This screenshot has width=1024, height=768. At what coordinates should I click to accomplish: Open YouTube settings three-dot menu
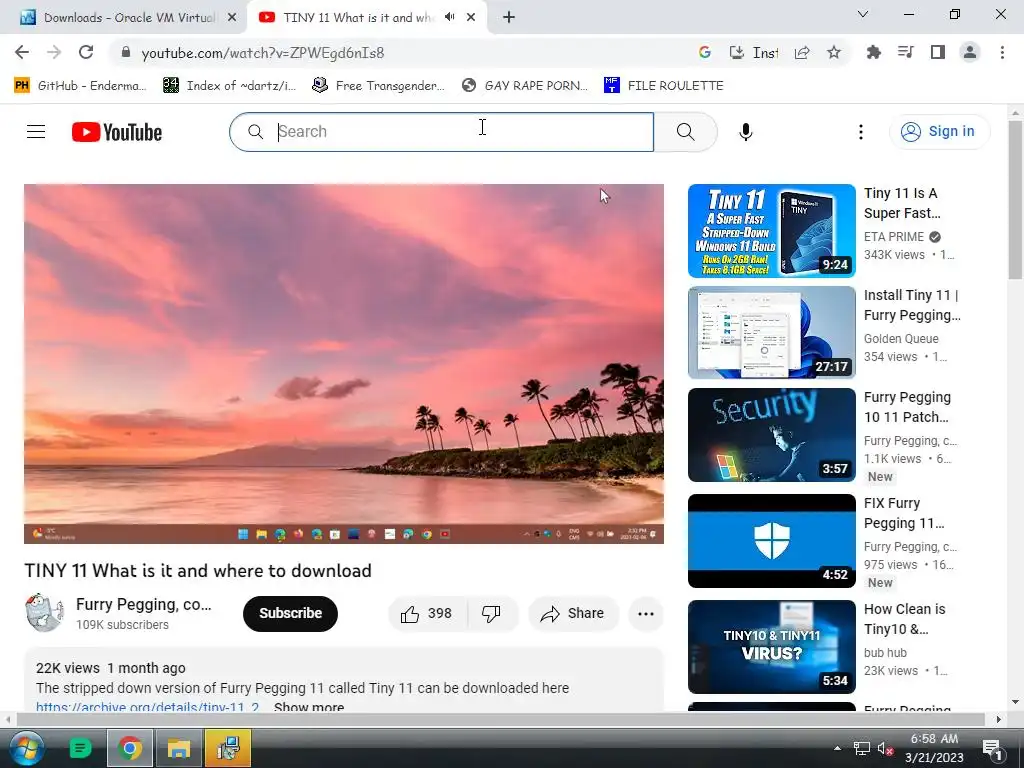point(861,132)
